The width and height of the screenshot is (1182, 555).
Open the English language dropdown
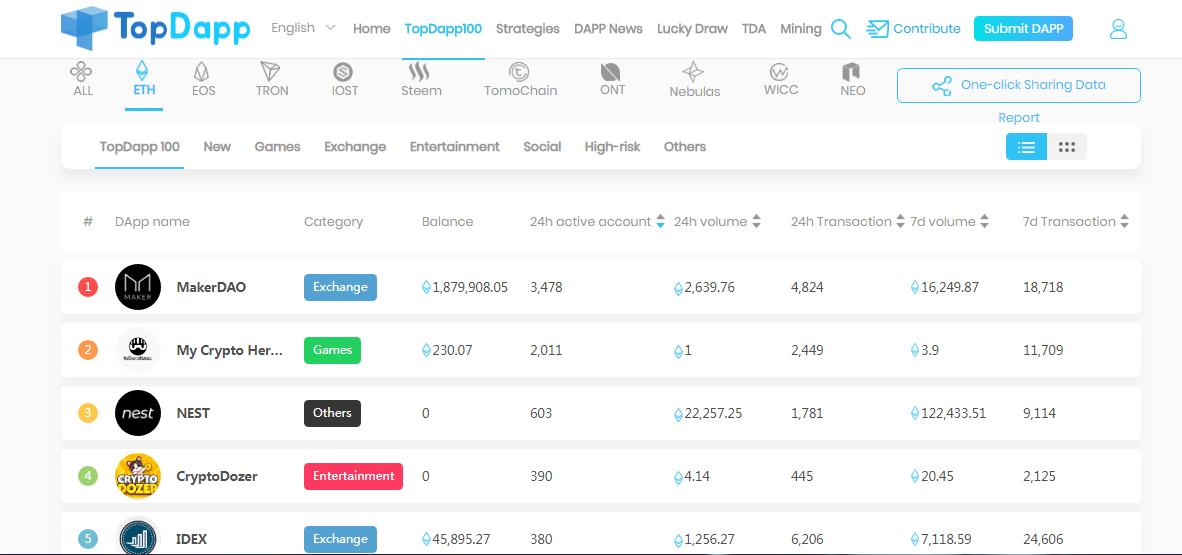(x=303, y=28)
